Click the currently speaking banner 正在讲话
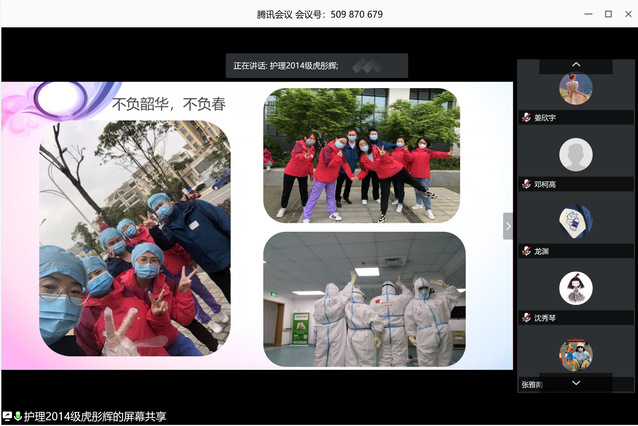This screenshot has height=426, width=638. [x=316, y=66]
